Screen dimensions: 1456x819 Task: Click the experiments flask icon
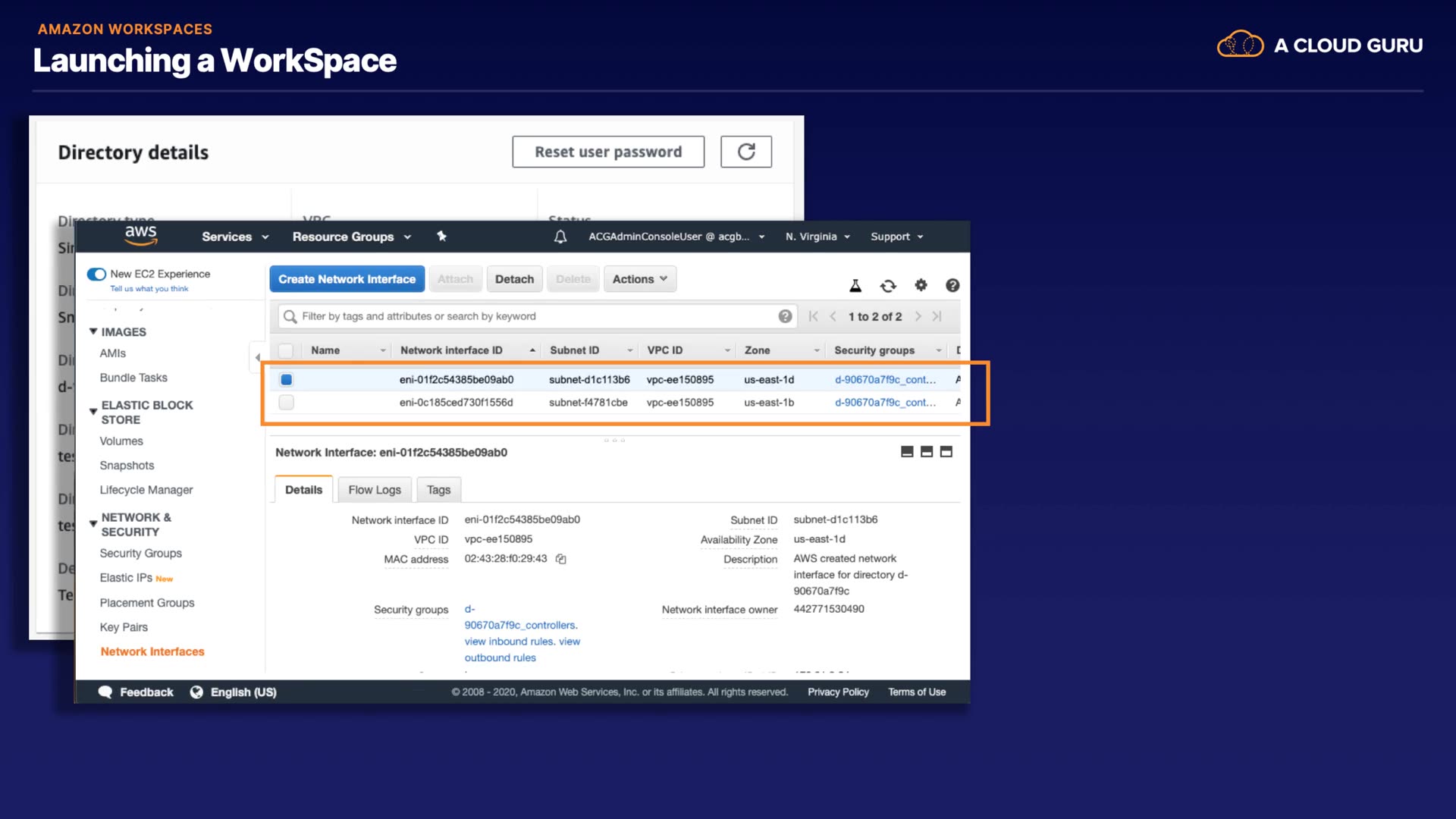(855, 286)
